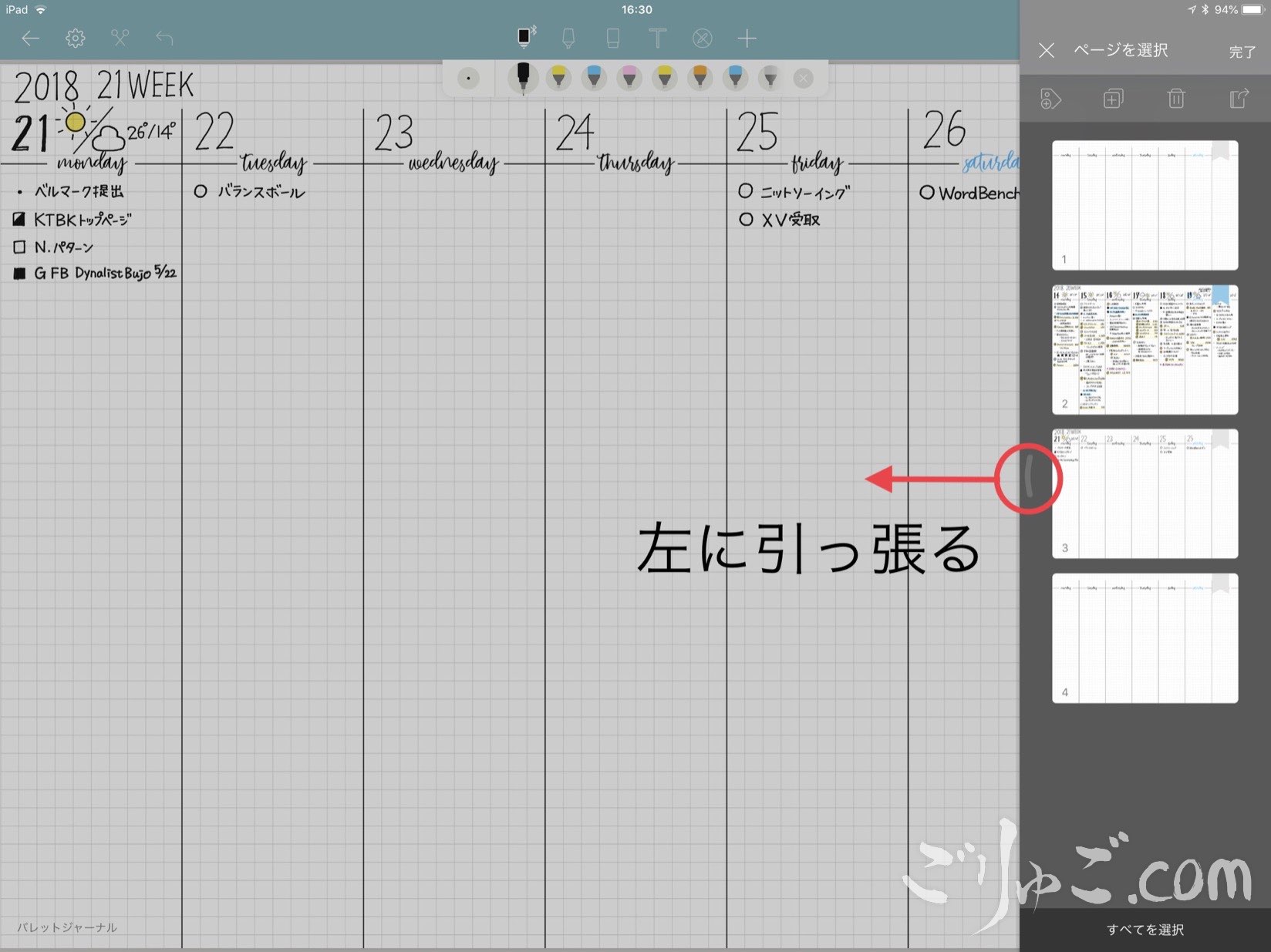The width and height of the screenshot is (1271, 952).
Task: Tap the back arrow to exit notebook
Action: [30, 38]
